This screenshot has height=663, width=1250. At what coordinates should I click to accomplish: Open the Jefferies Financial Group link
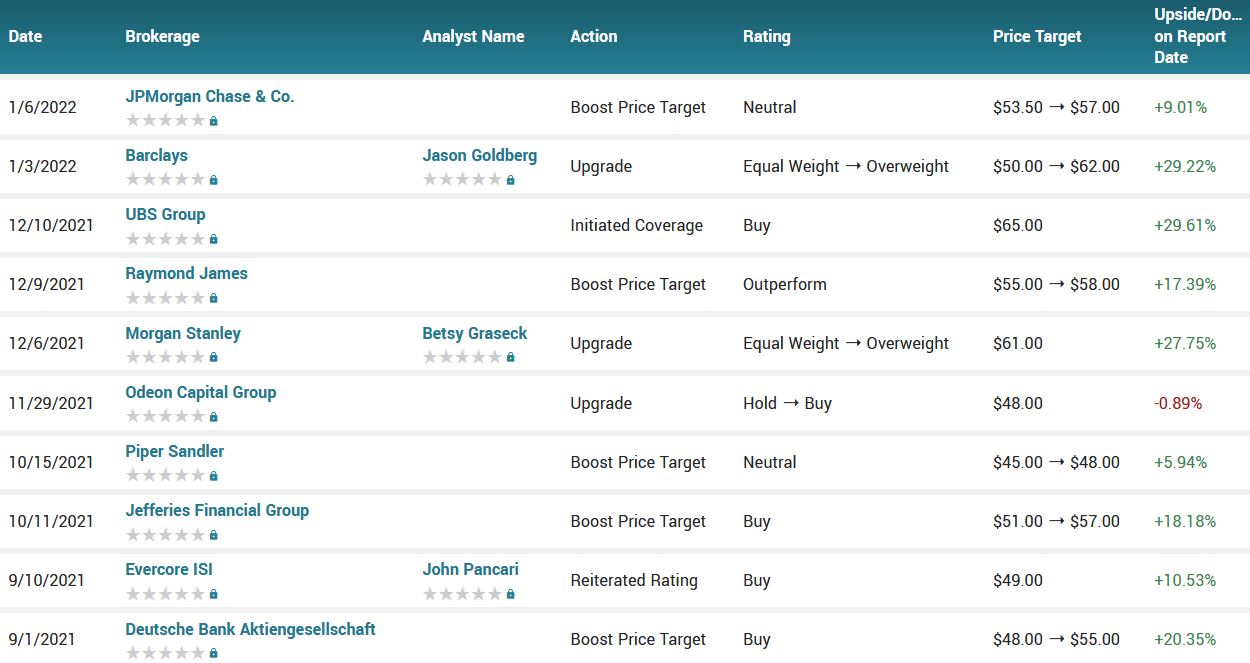(x=217, y=511)
